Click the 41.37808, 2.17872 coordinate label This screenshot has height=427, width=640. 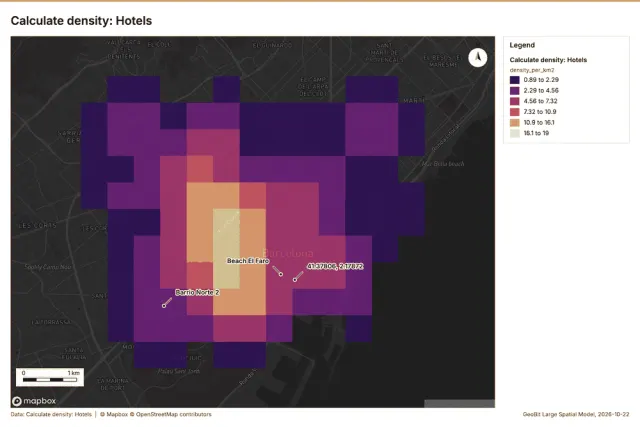coord(335,266)
